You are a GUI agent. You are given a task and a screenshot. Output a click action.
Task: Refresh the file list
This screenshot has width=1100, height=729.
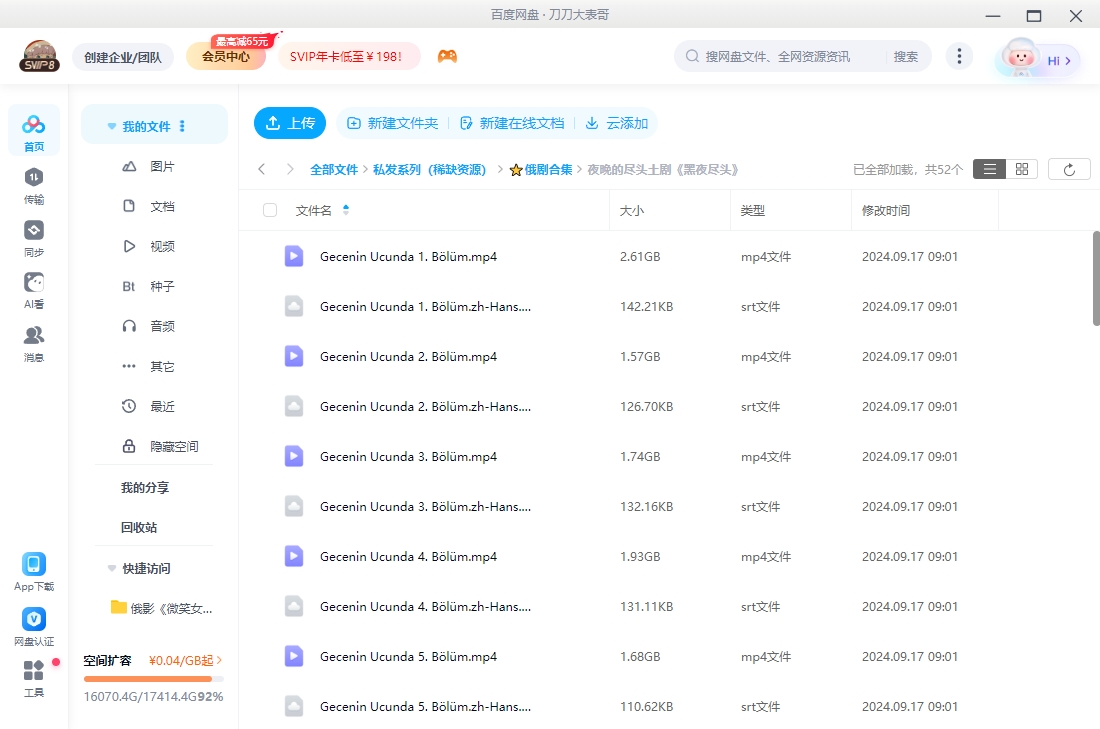click(x=1069, y=168)
